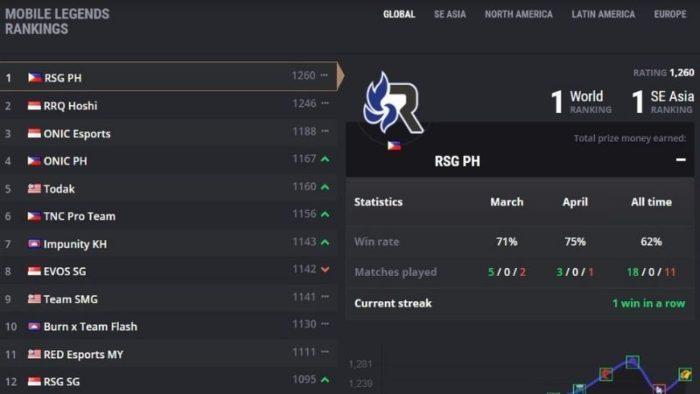Click the Philippines flag under the team logo
700x394 pixels.
(394, 145)
